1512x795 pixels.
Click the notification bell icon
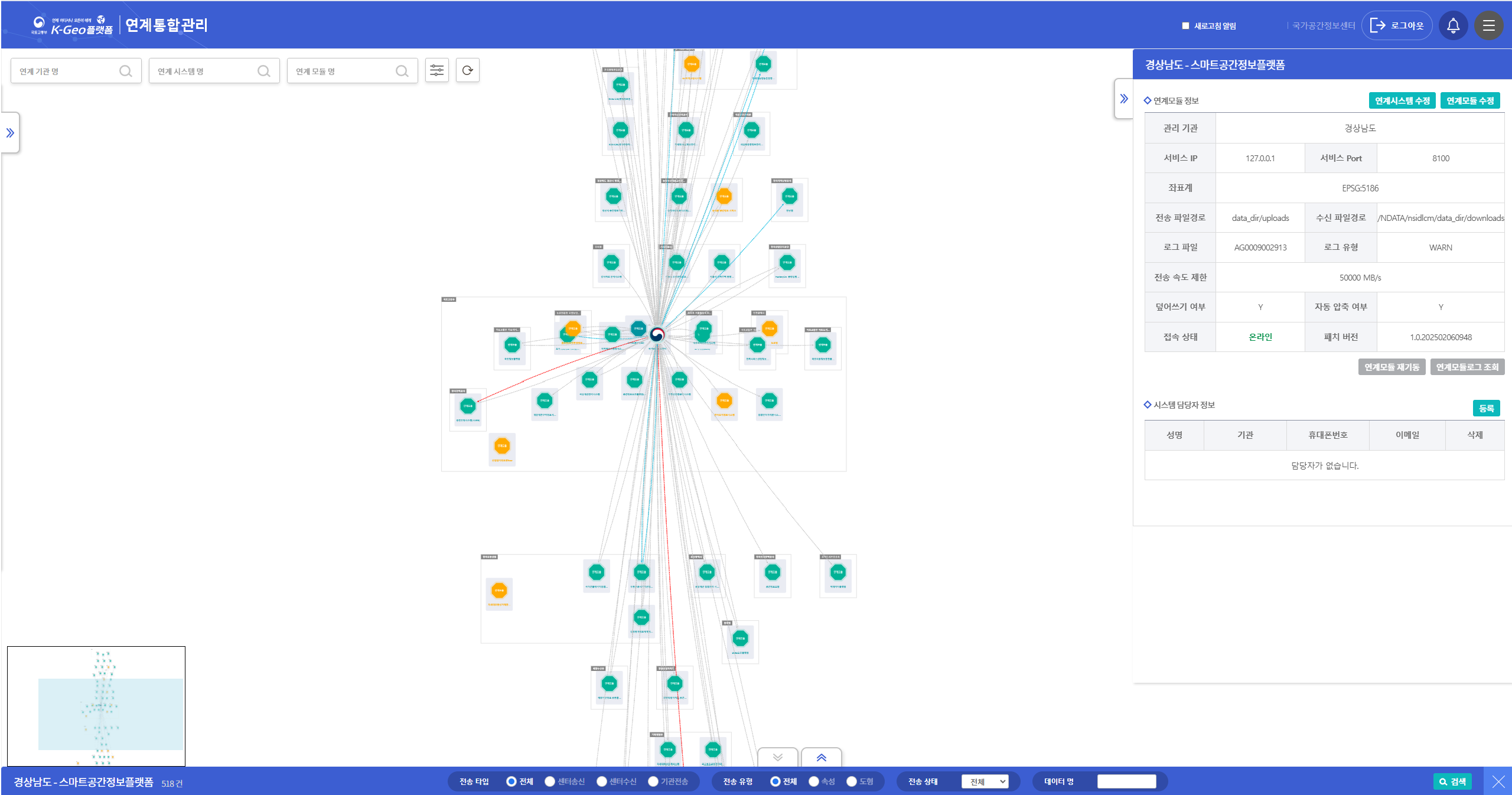1453,25
